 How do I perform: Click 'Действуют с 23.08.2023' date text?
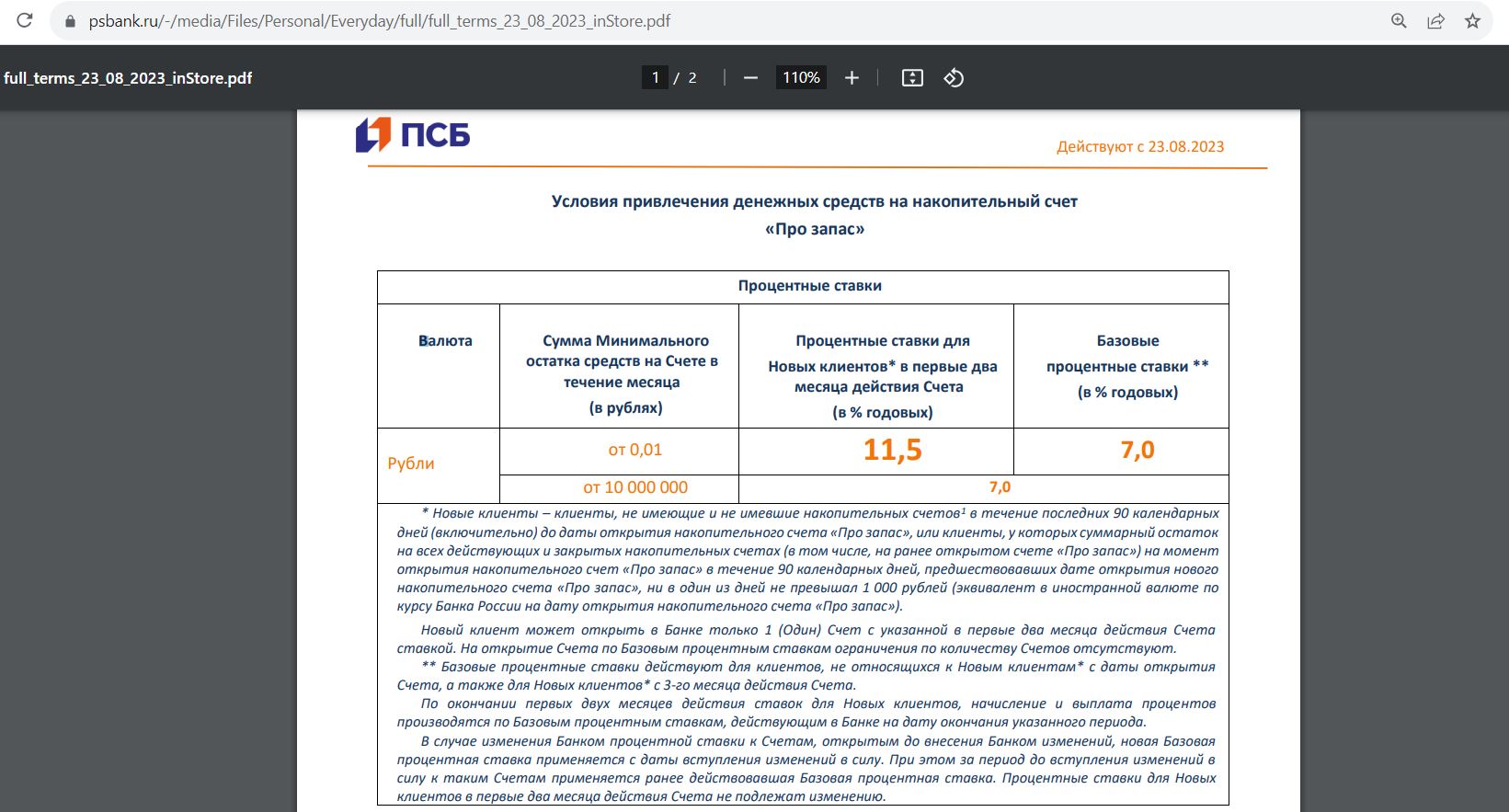coord(1140,146)
